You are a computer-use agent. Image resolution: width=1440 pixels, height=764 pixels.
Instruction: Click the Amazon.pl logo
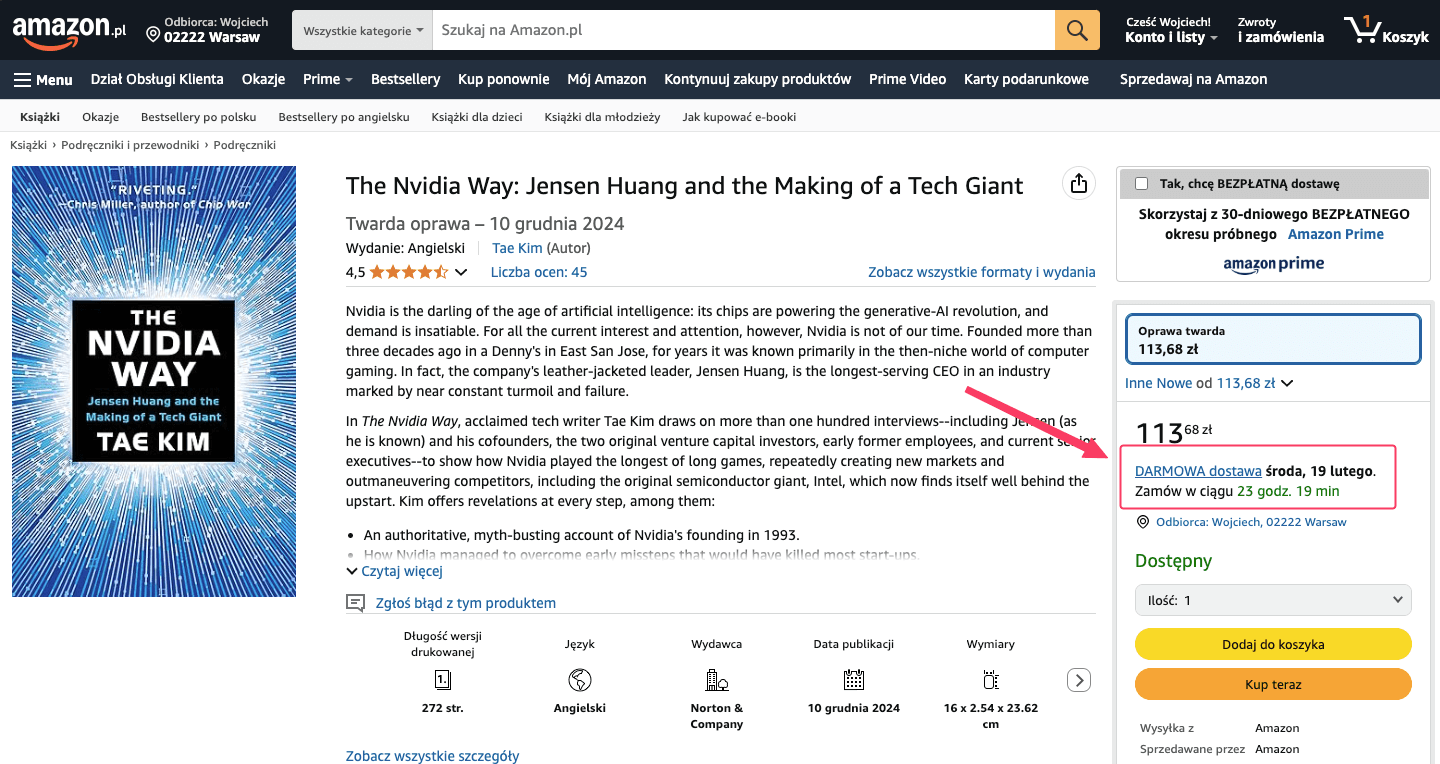point(69,30)
